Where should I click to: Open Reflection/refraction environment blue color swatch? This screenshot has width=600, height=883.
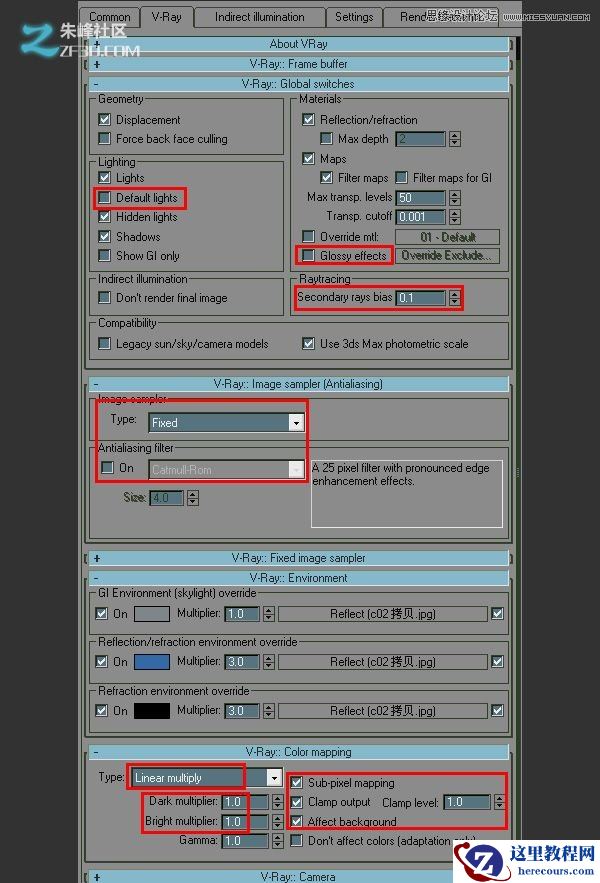(x=152, y=662)
